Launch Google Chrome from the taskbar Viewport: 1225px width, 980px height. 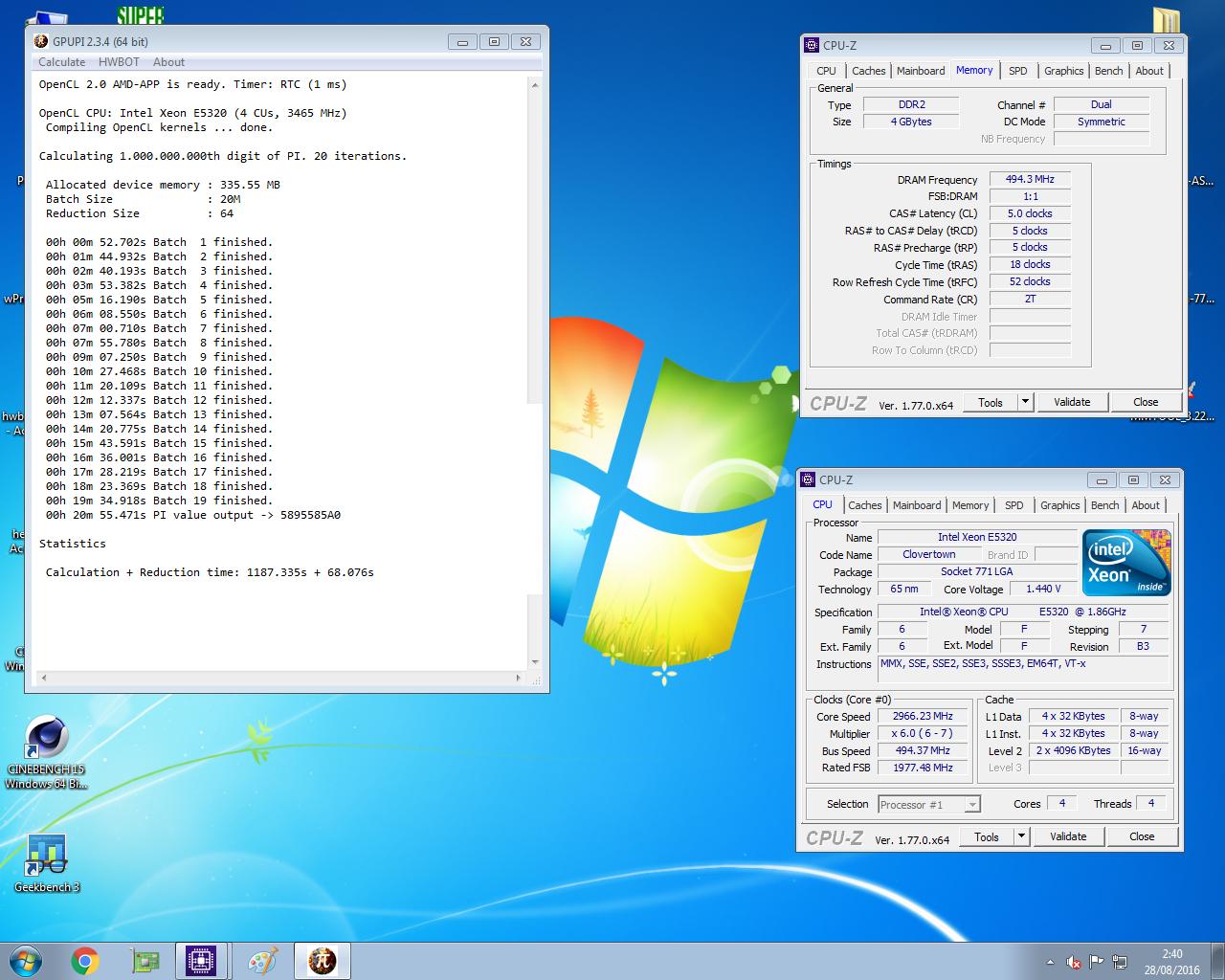[x=85, y=960]
